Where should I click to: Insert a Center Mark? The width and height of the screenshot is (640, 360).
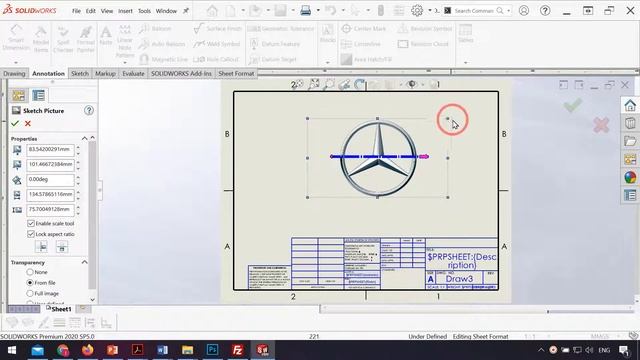(x=364, y=29)
